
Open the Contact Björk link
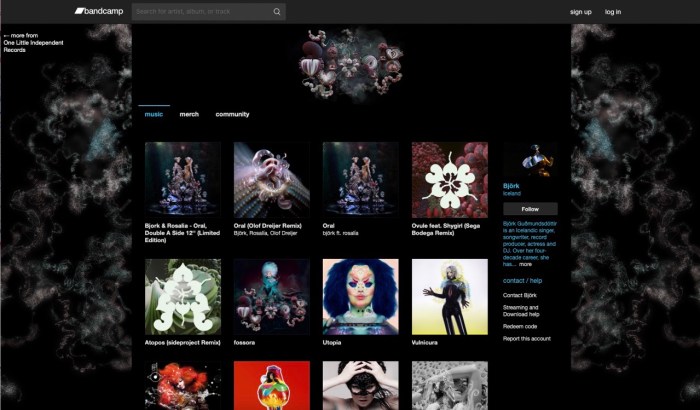point(520,296)
